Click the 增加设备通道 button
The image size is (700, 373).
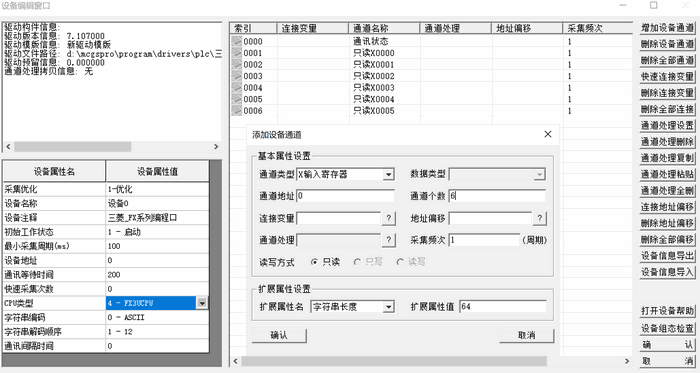tap(667, 28)
